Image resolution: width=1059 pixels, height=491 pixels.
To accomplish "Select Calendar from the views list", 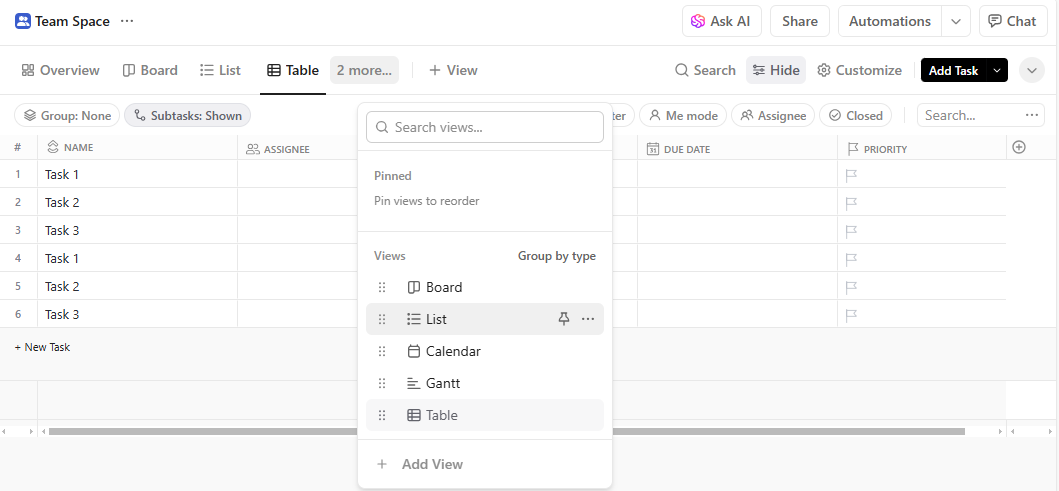I will click(x=453, y=351).
